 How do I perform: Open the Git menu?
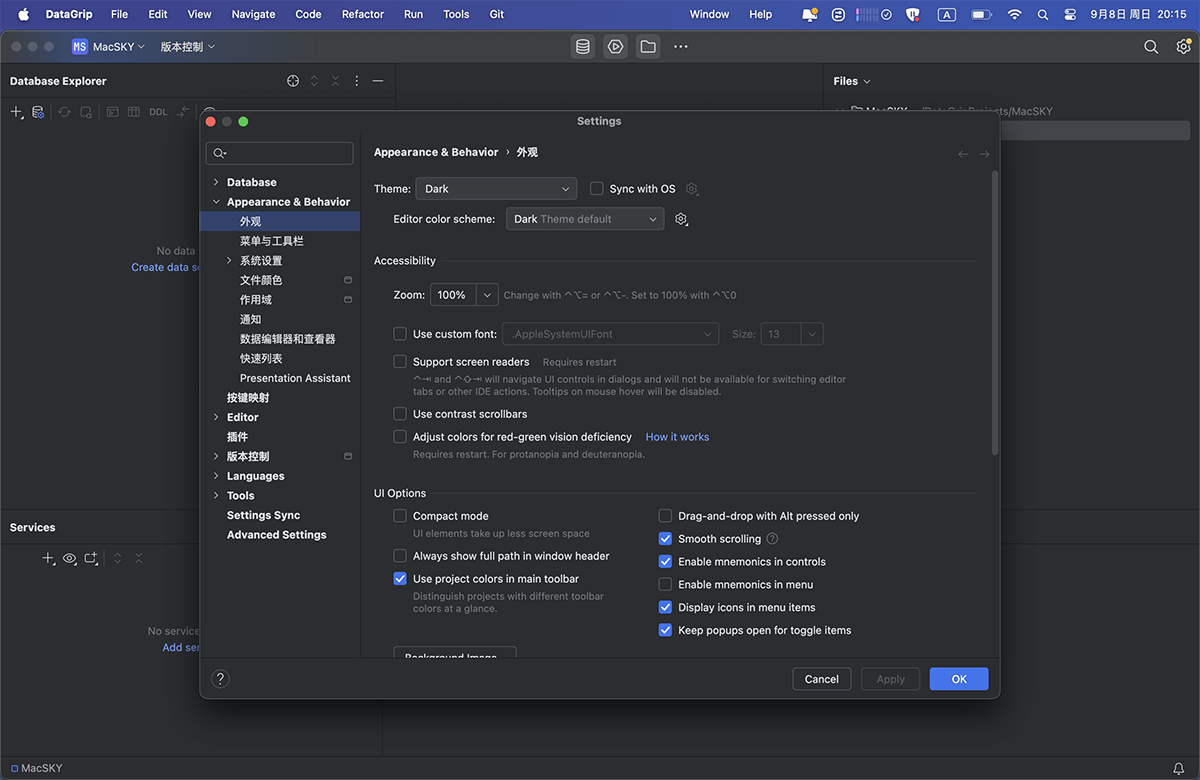click(497, 14)
